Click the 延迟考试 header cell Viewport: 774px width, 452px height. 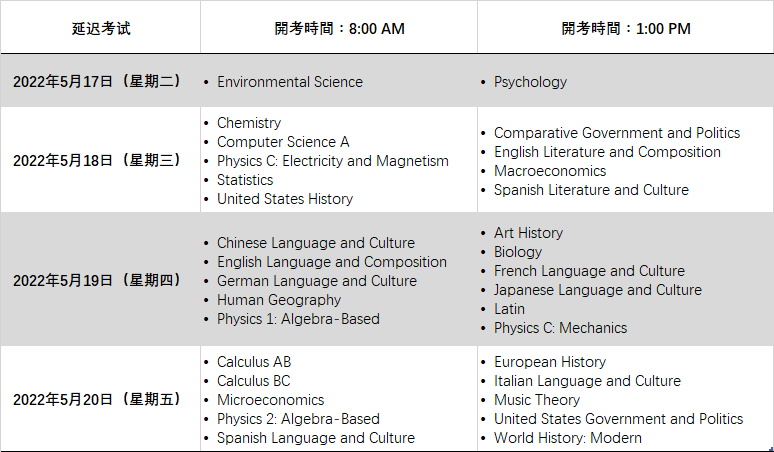click(x=101, y=29)
